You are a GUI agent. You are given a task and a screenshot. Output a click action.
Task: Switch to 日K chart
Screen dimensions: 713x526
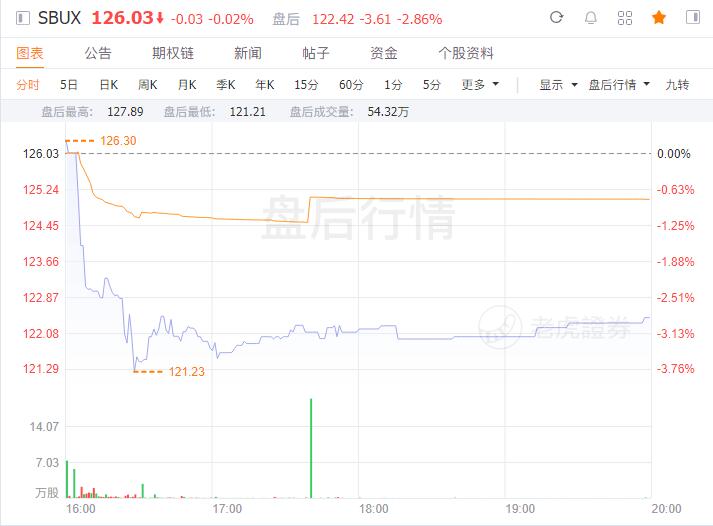(x=109, y=85)
